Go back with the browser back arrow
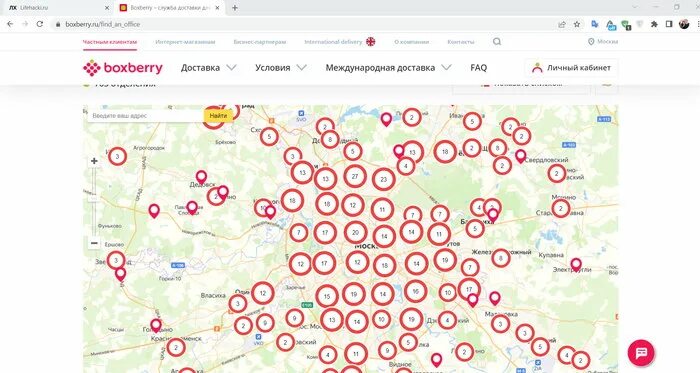Viewport: 700px width, 373px height. [10, 24]
